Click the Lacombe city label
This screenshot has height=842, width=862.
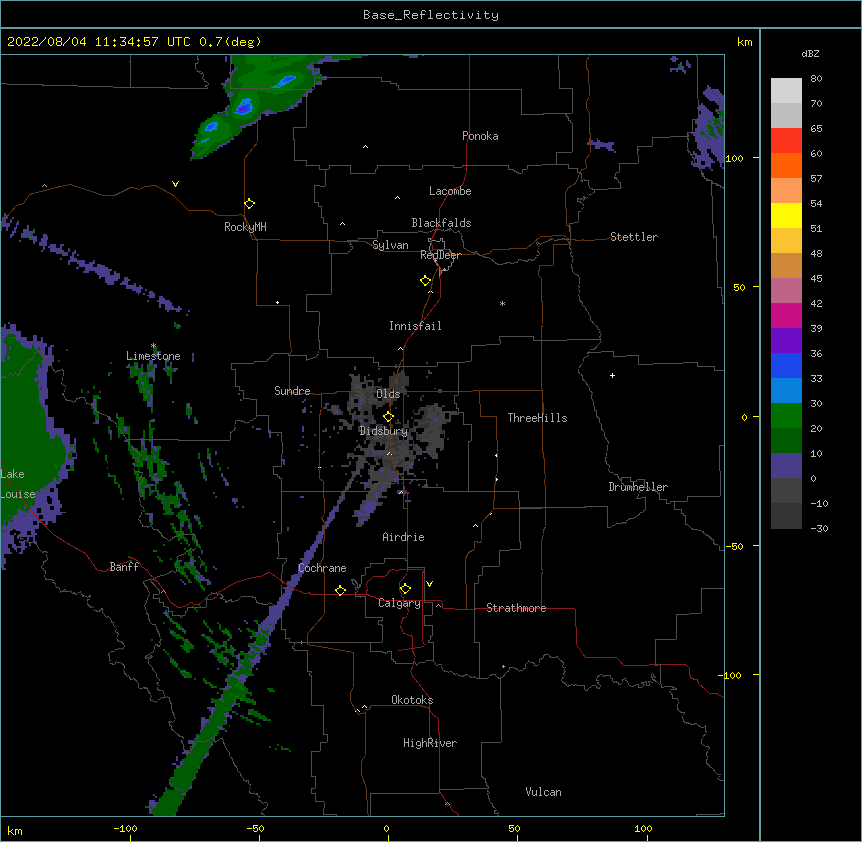pos(450,191)
